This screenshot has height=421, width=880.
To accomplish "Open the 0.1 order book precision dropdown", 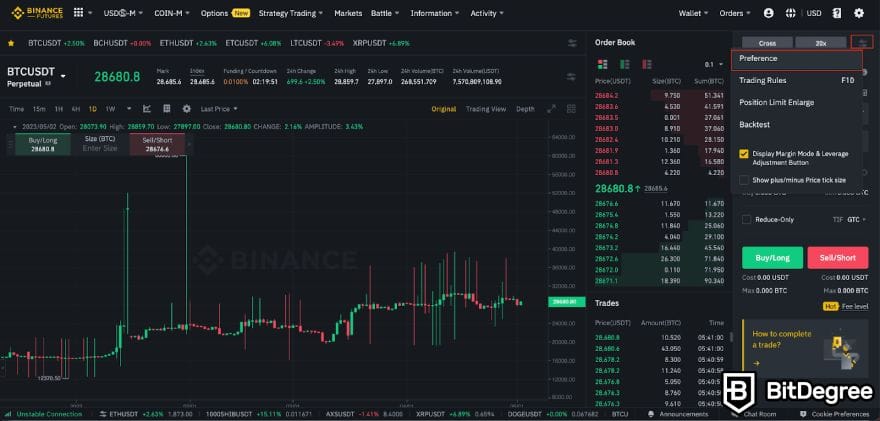I will [x=714, y=65].
